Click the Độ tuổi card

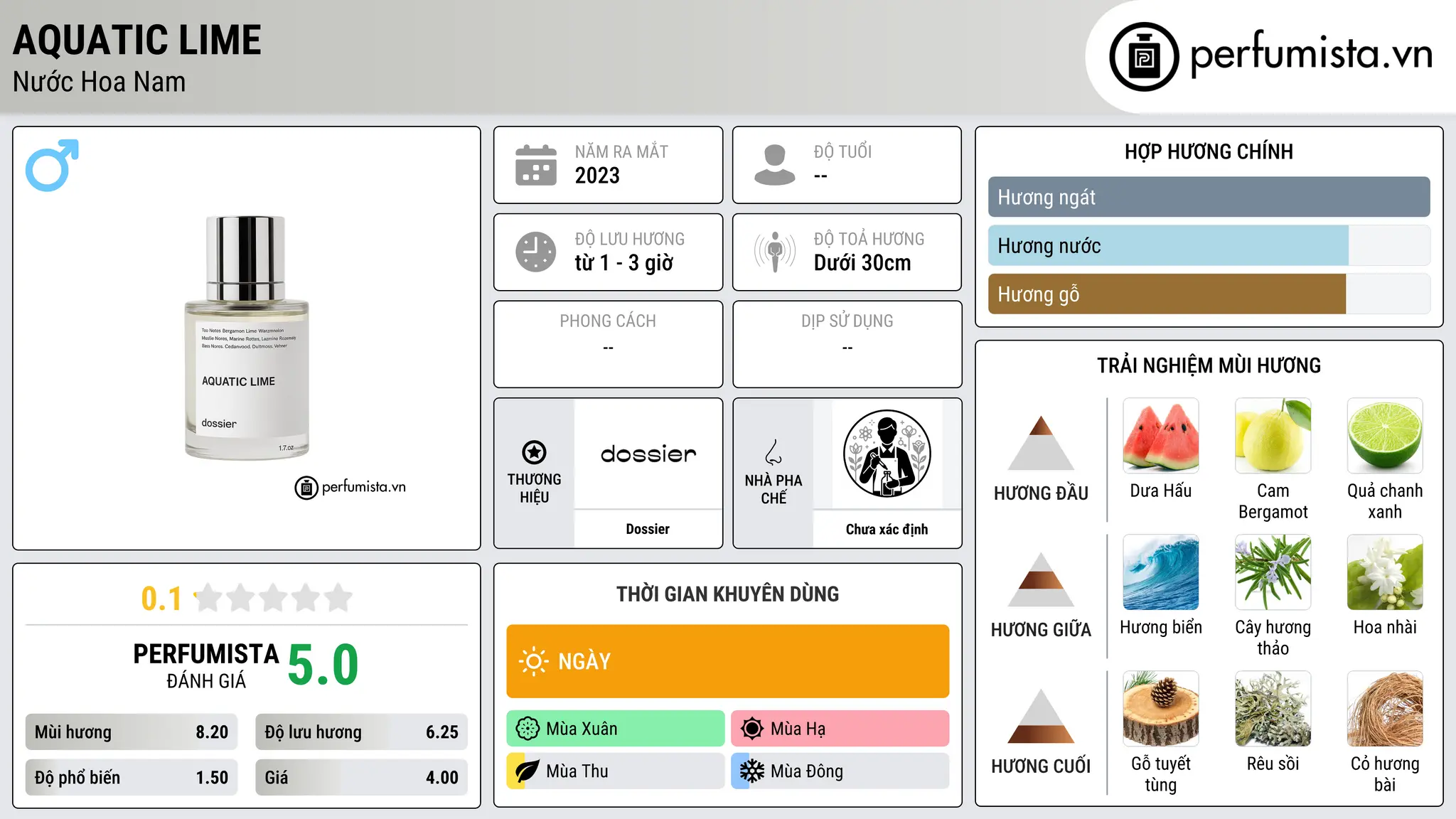pyautogui.click(x=847, y=165)
